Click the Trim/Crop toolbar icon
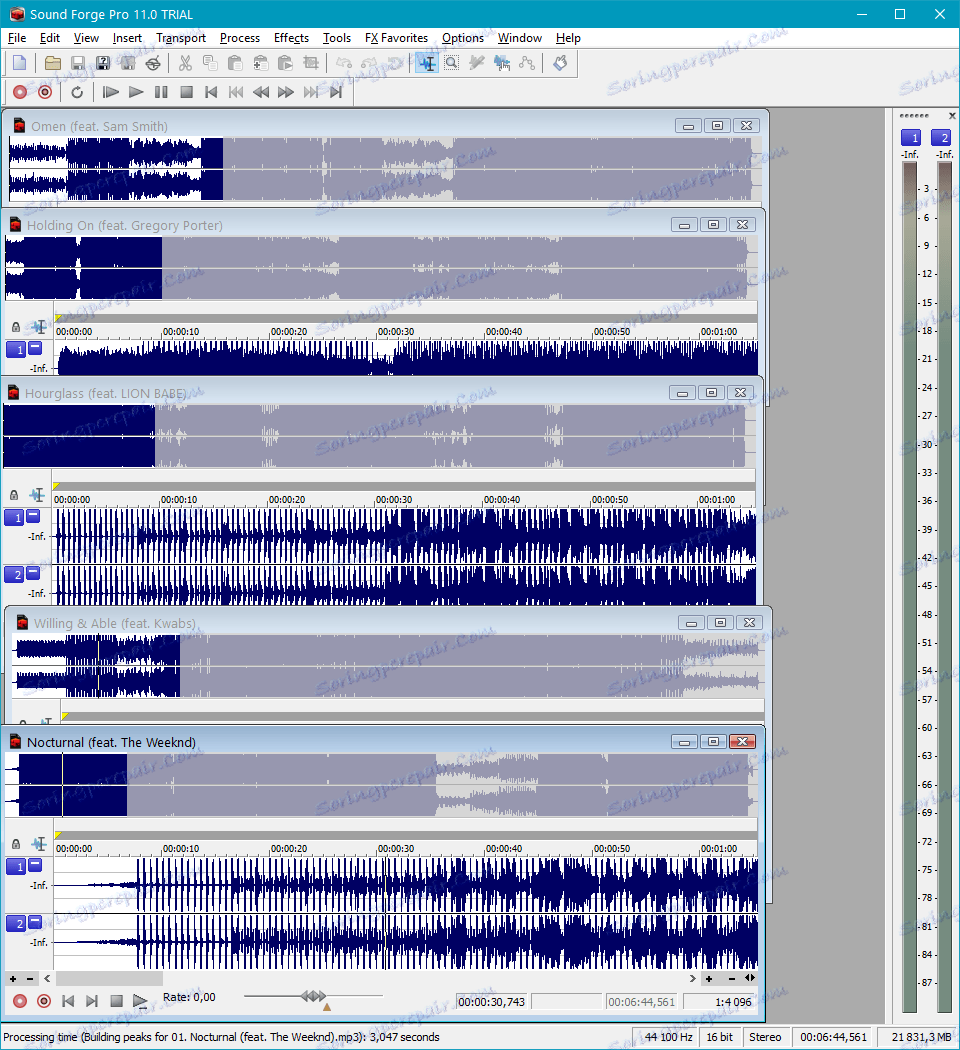Image resolution: width=960 pixels, height=1050 pixels. [311, 63]
